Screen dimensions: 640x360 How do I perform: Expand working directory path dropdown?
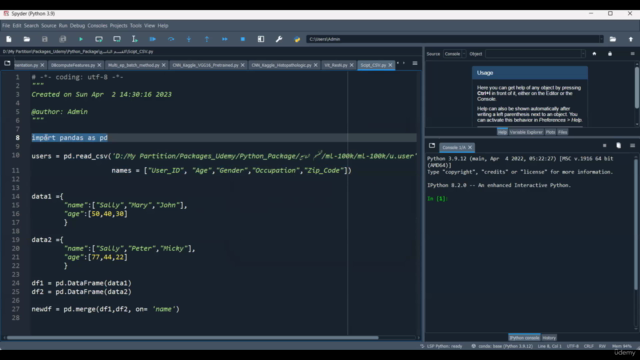pos(601,39)
